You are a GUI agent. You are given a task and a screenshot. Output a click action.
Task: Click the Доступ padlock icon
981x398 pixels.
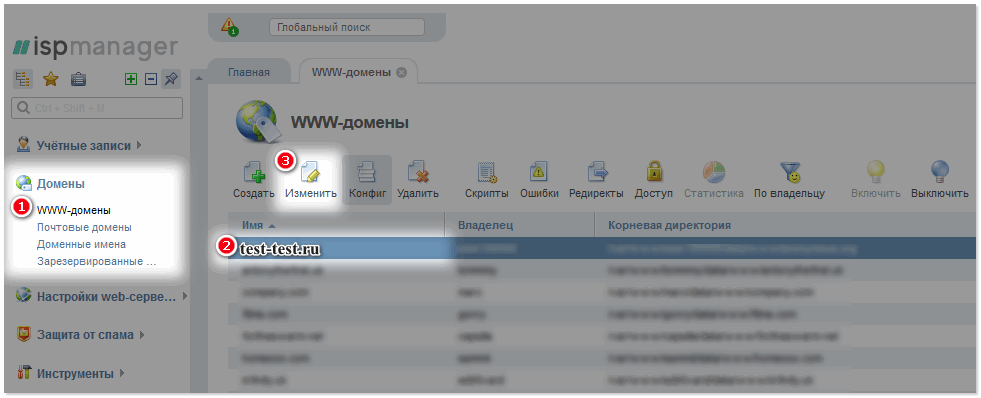click(x=654, y=171)
